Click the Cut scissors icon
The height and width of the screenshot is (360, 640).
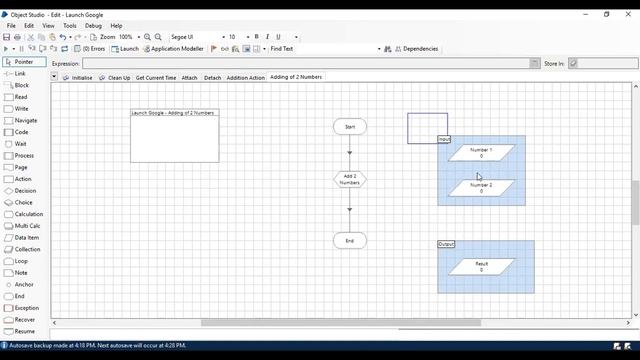point(31,37)
